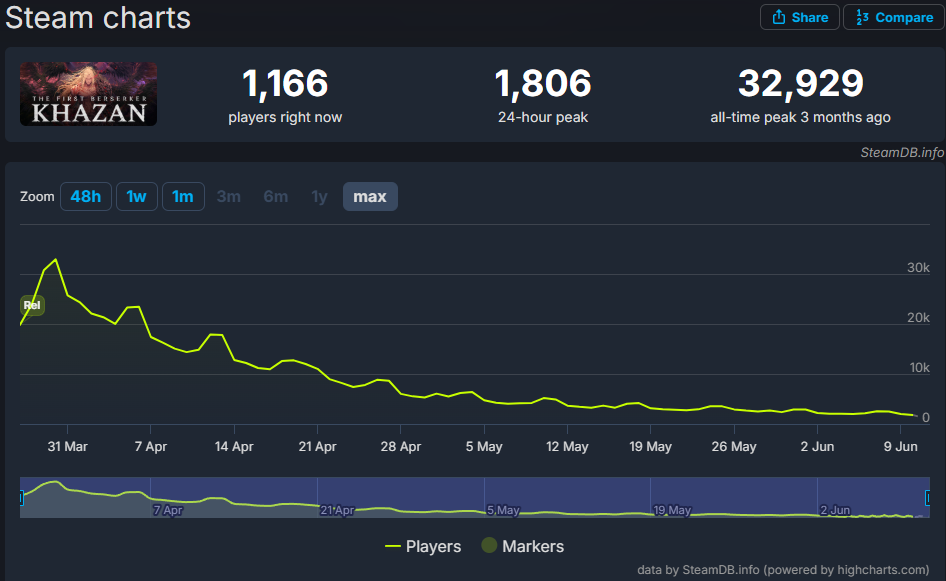Click the 1,166 players right now stat
The height and width of the screenshot is (581, 946).
[285, 84]
